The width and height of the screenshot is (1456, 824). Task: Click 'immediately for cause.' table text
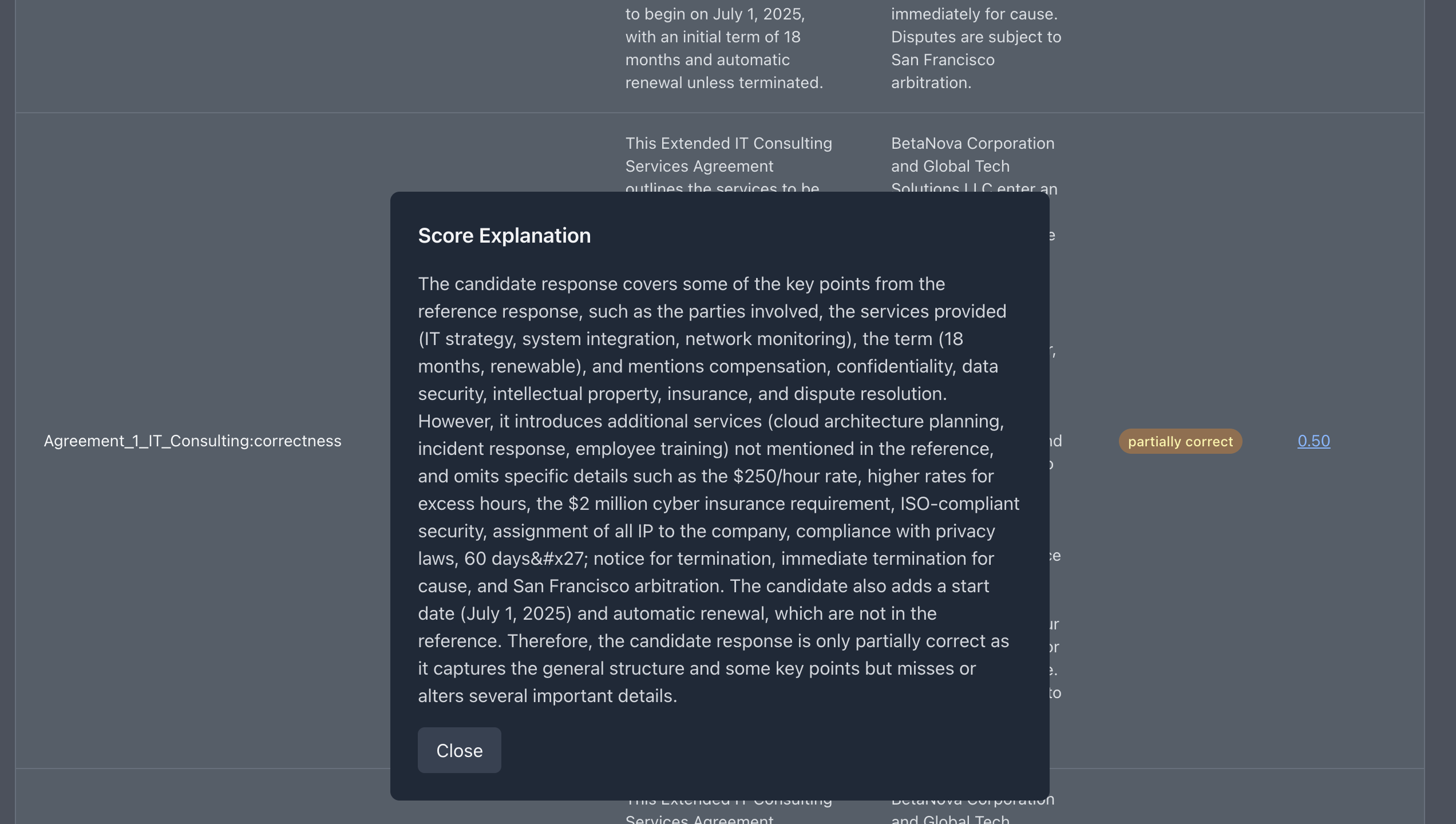[974, 14]
